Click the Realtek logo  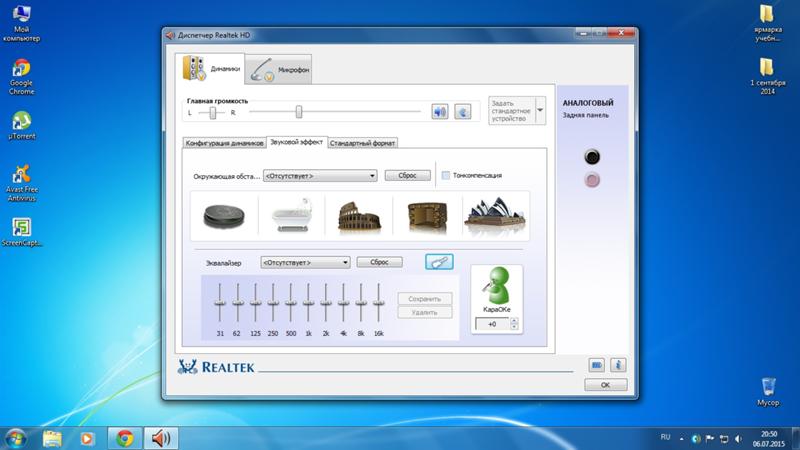tap(216, 367)
